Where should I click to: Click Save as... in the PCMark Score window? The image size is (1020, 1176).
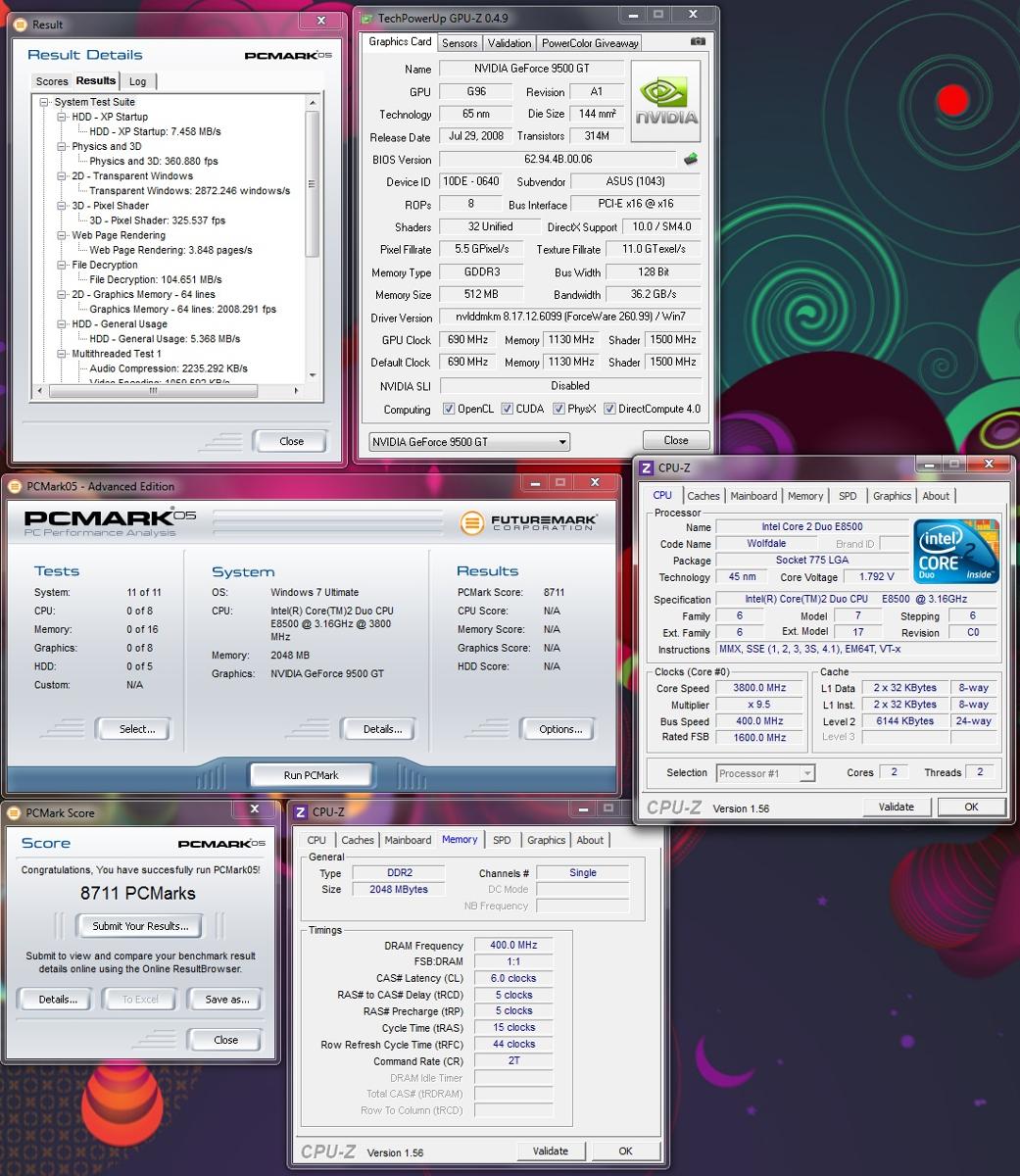(x=227, y=1000)
